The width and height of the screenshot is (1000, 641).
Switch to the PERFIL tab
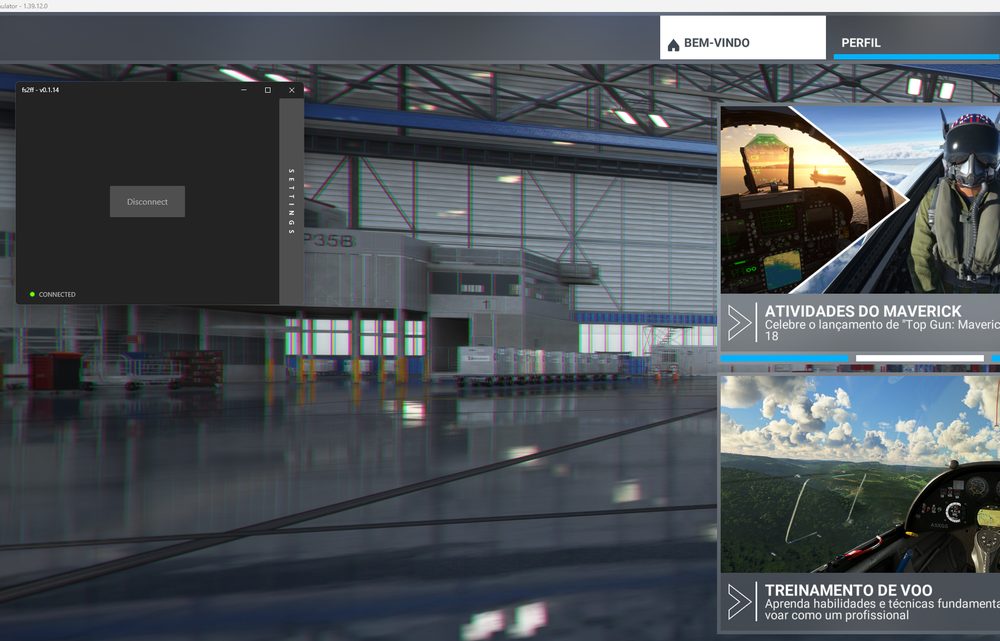coord(916,40)
